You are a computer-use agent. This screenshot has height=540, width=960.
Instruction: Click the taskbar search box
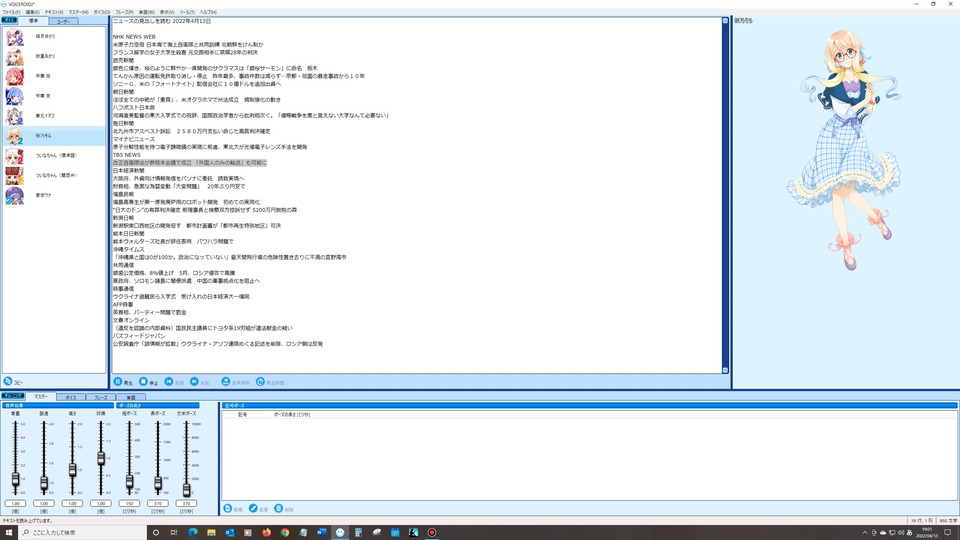[83, 532]
